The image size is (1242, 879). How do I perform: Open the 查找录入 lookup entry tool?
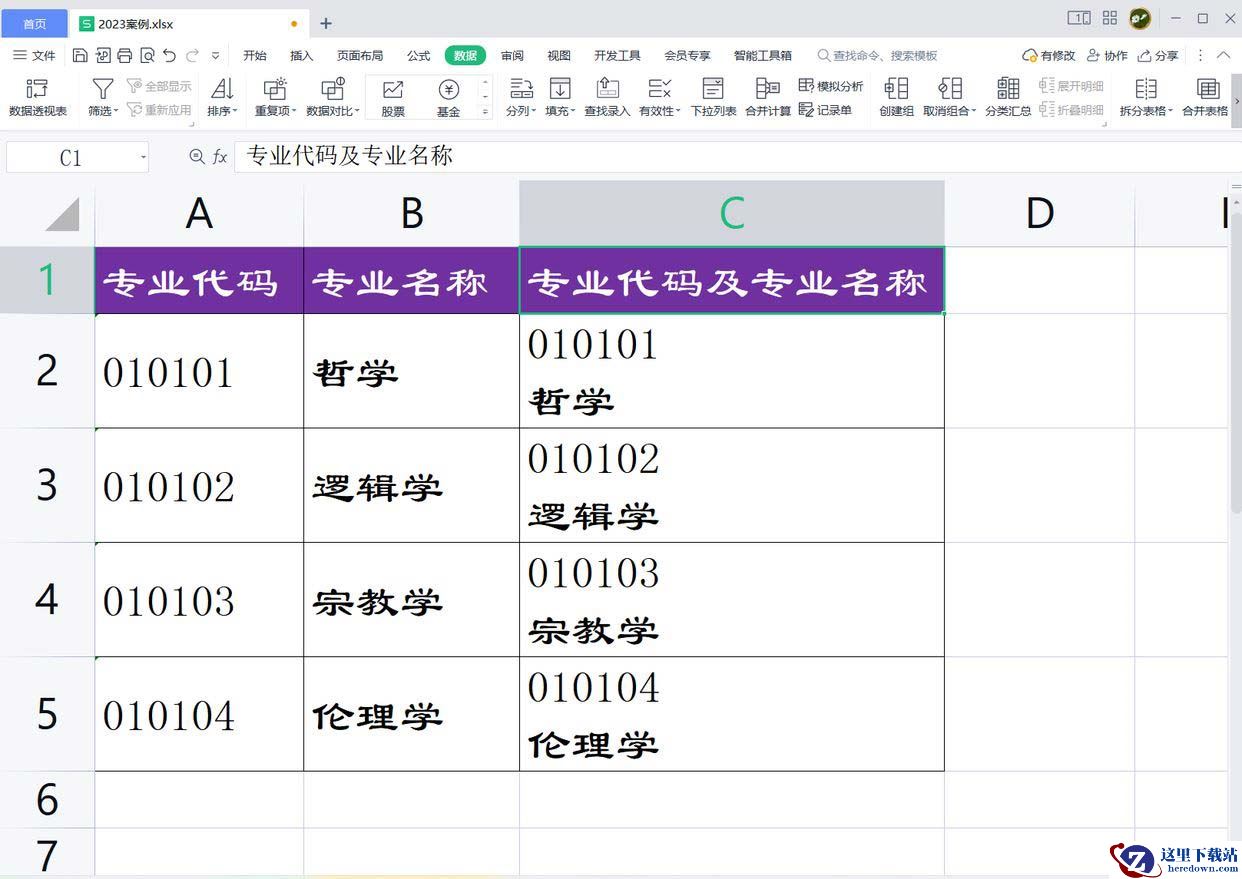point(607,97)
